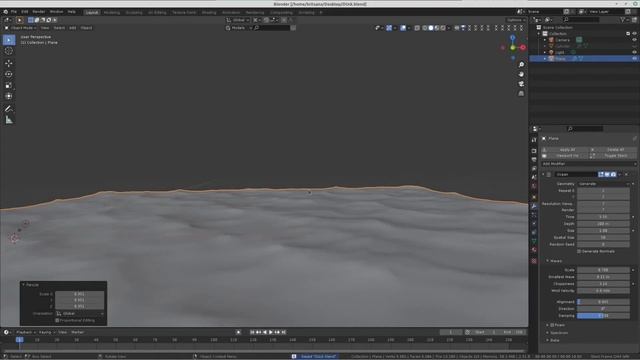Click the red X axis gizmo ball
Screen dimensions: 640x360
(x=523, y=48)
